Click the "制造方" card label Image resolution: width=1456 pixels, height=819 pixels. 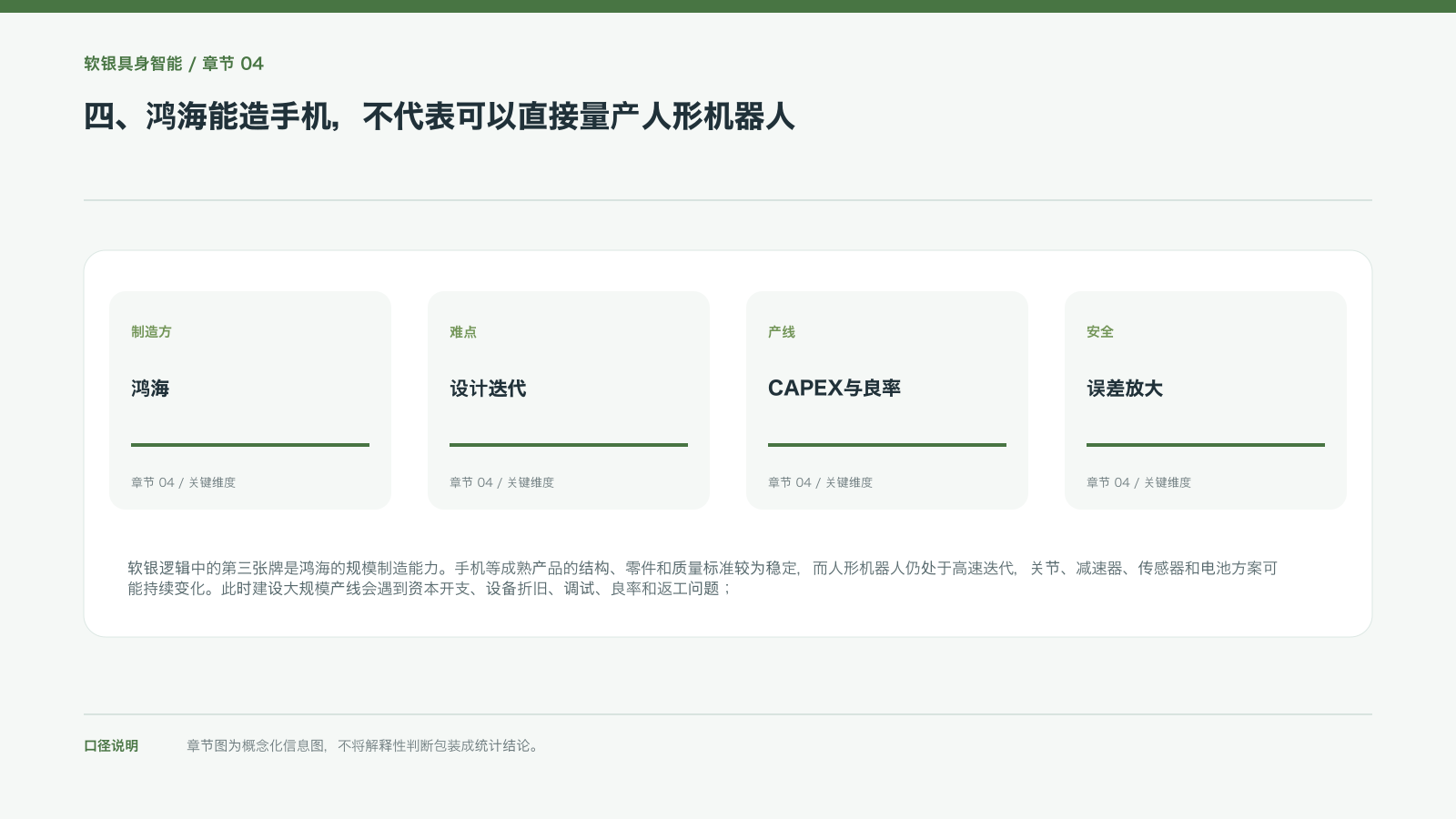pyautogui.click(x=151, y=332)
